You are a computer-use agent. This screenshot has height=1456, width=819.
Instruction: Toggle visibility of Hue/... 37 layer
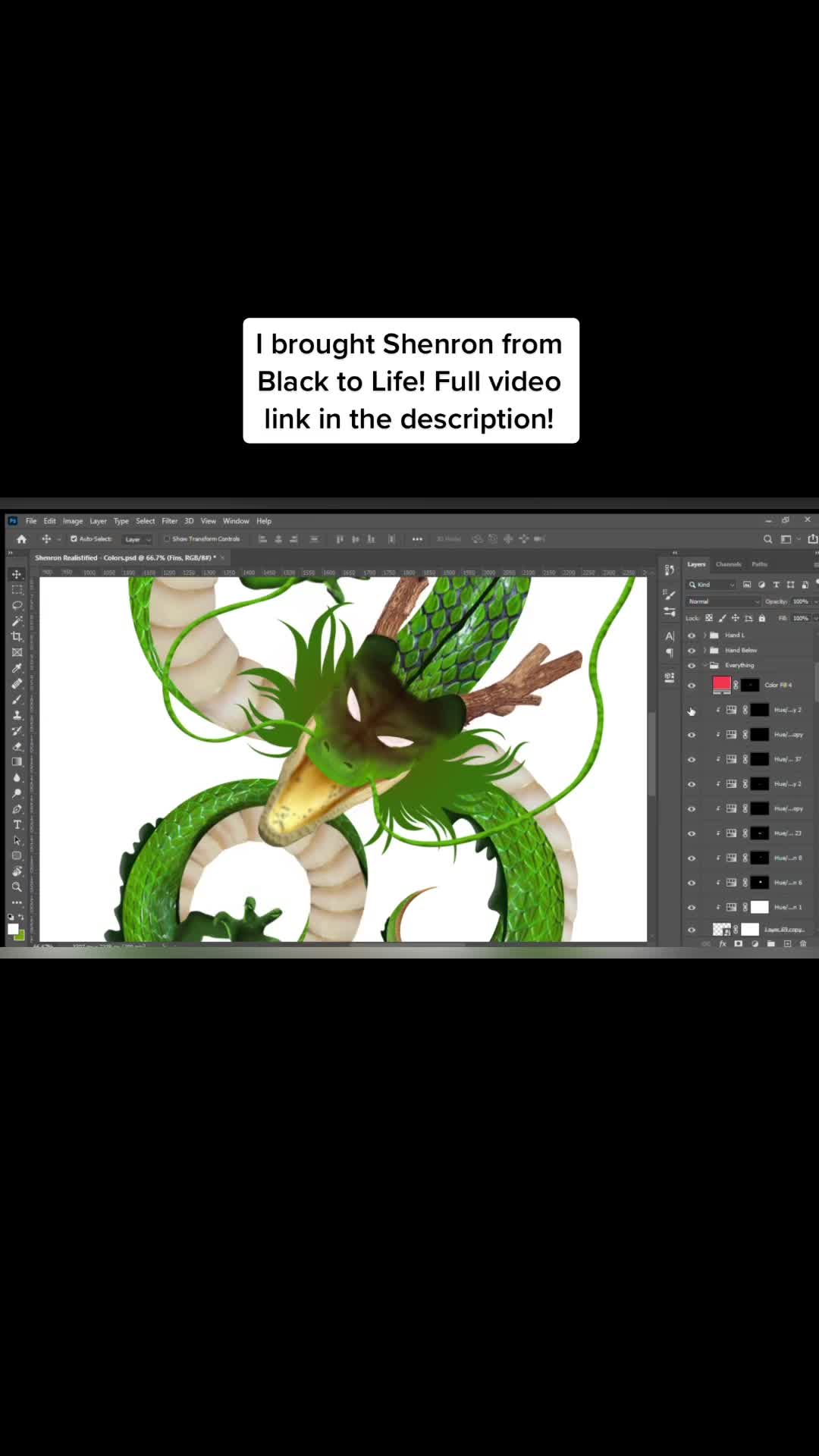pos(691,760)
